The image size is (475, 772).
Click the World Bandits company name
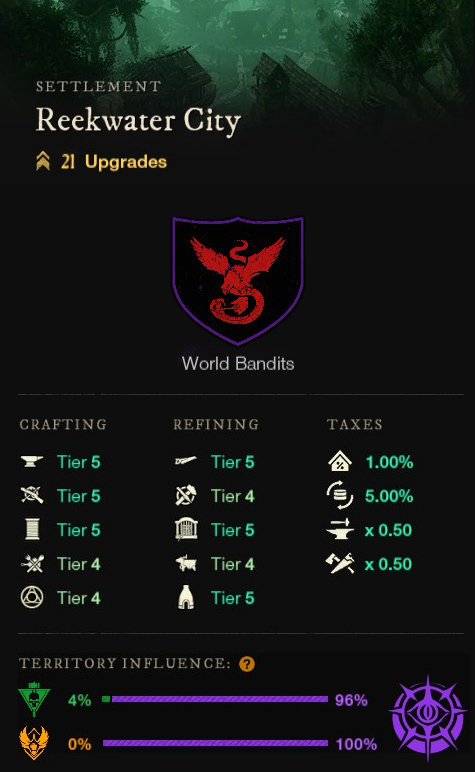(238, 363)
